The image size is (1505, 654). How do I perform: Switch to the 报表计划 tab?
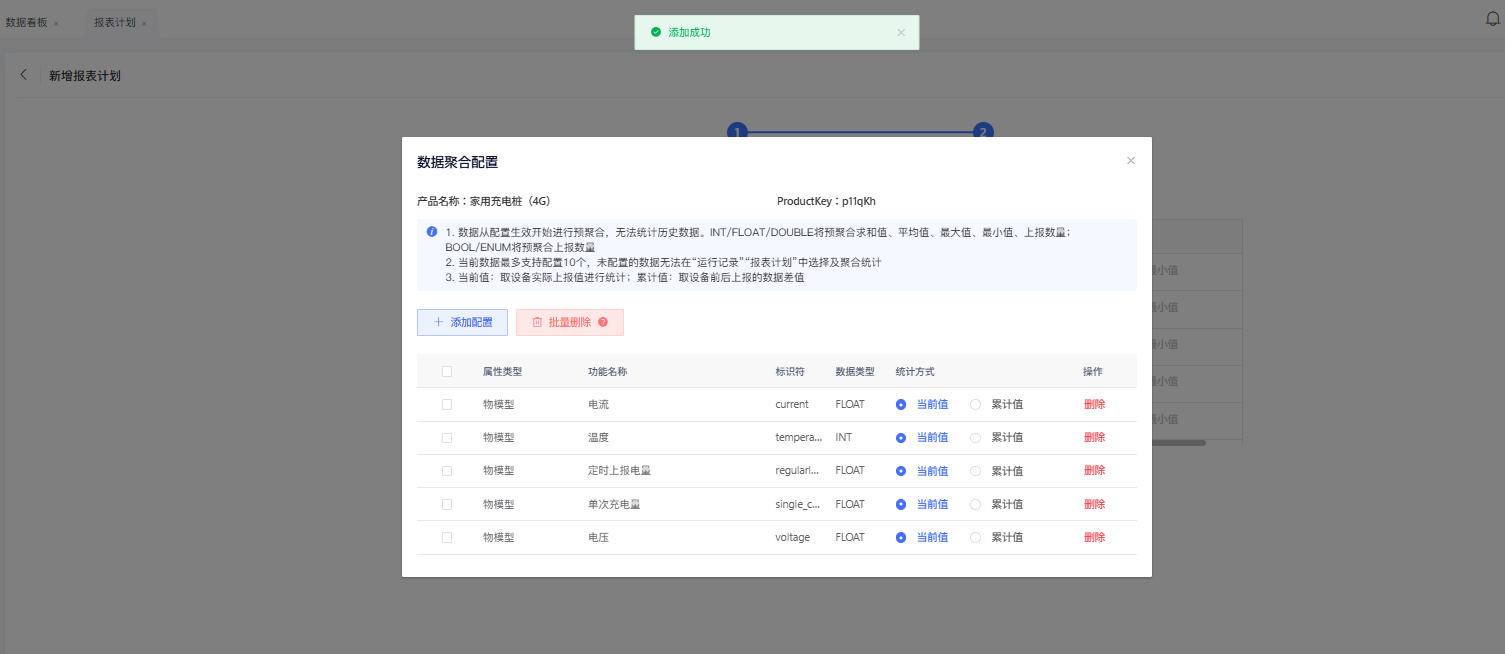[114, 22]
